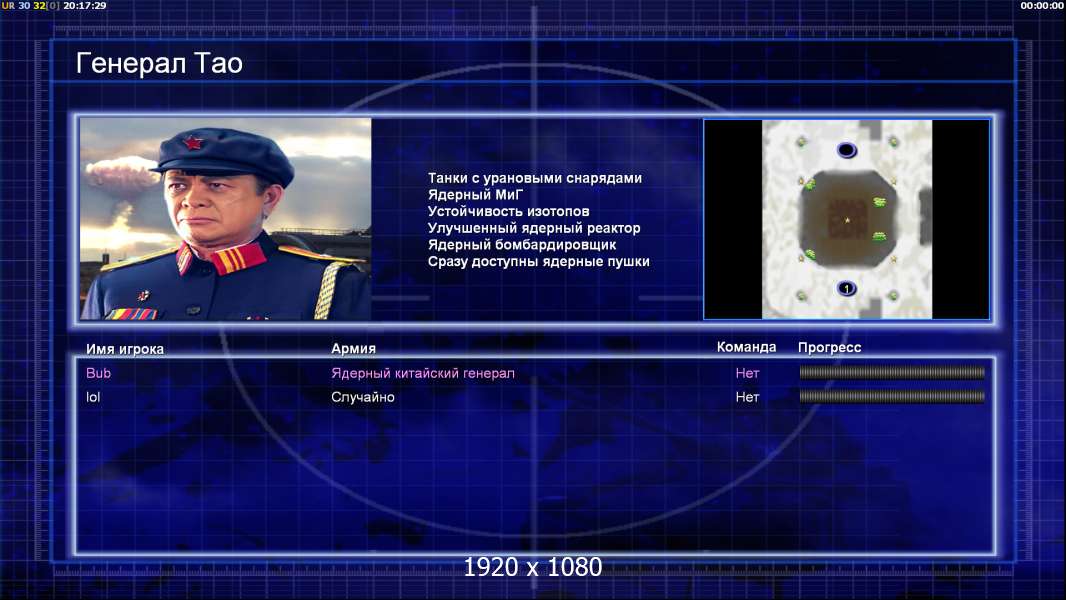Click lol's loading progress bar
Viewport: 1066px width, 600px height.
(x=892, y=396)
